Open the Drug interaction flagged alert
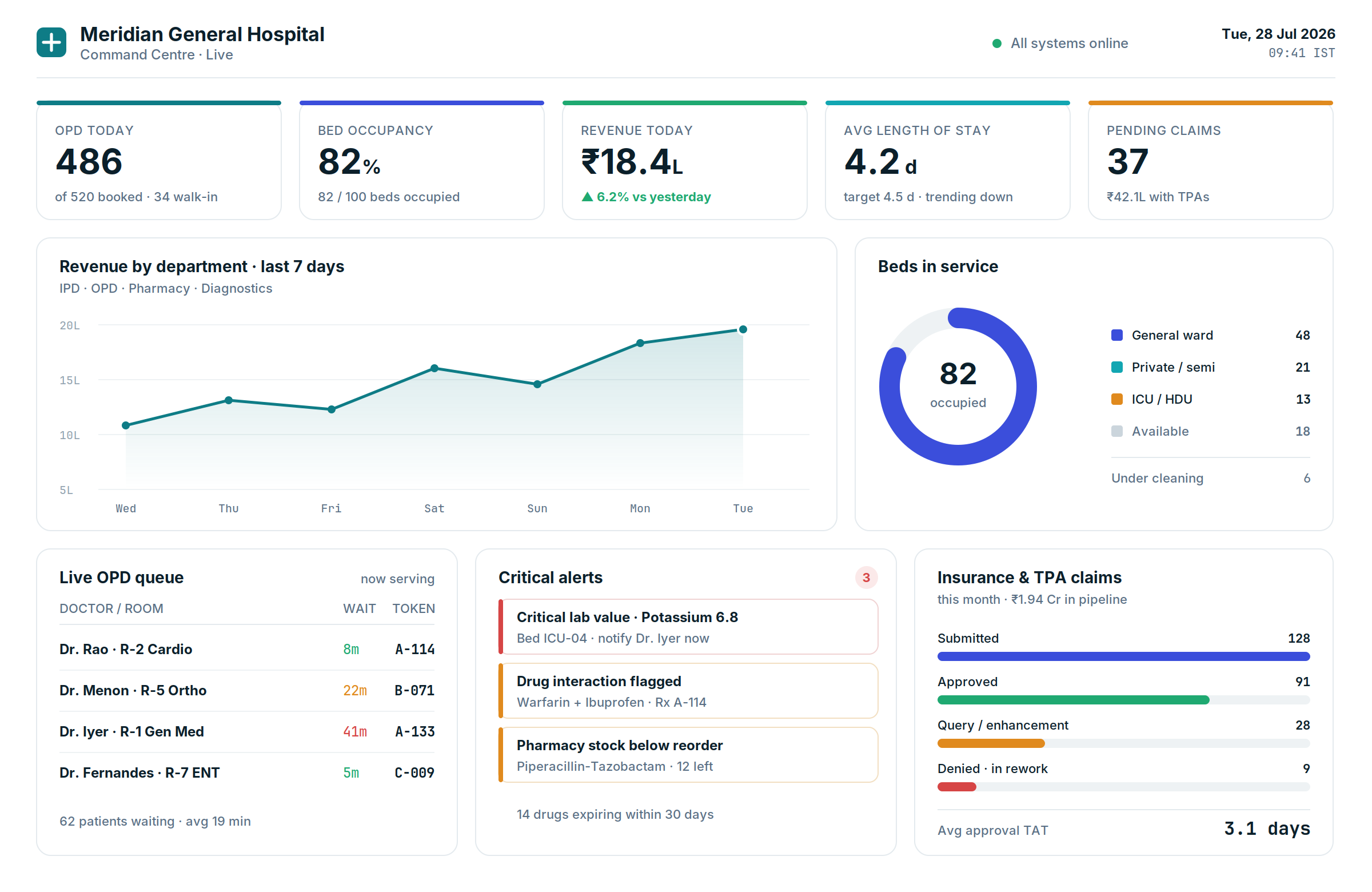 [688, 691]
